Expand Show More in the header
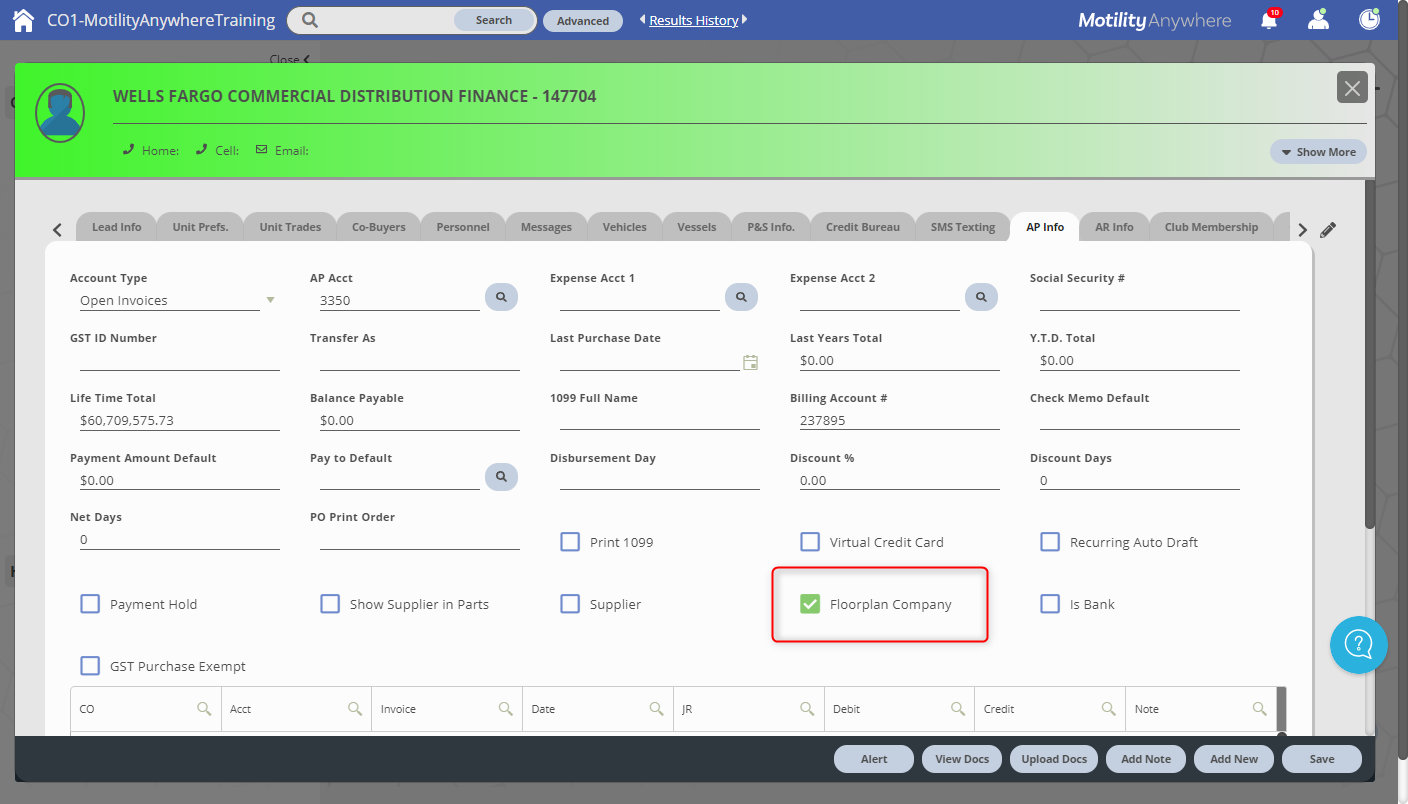This screenshot has height=804, width=1408. [1318, 152]
